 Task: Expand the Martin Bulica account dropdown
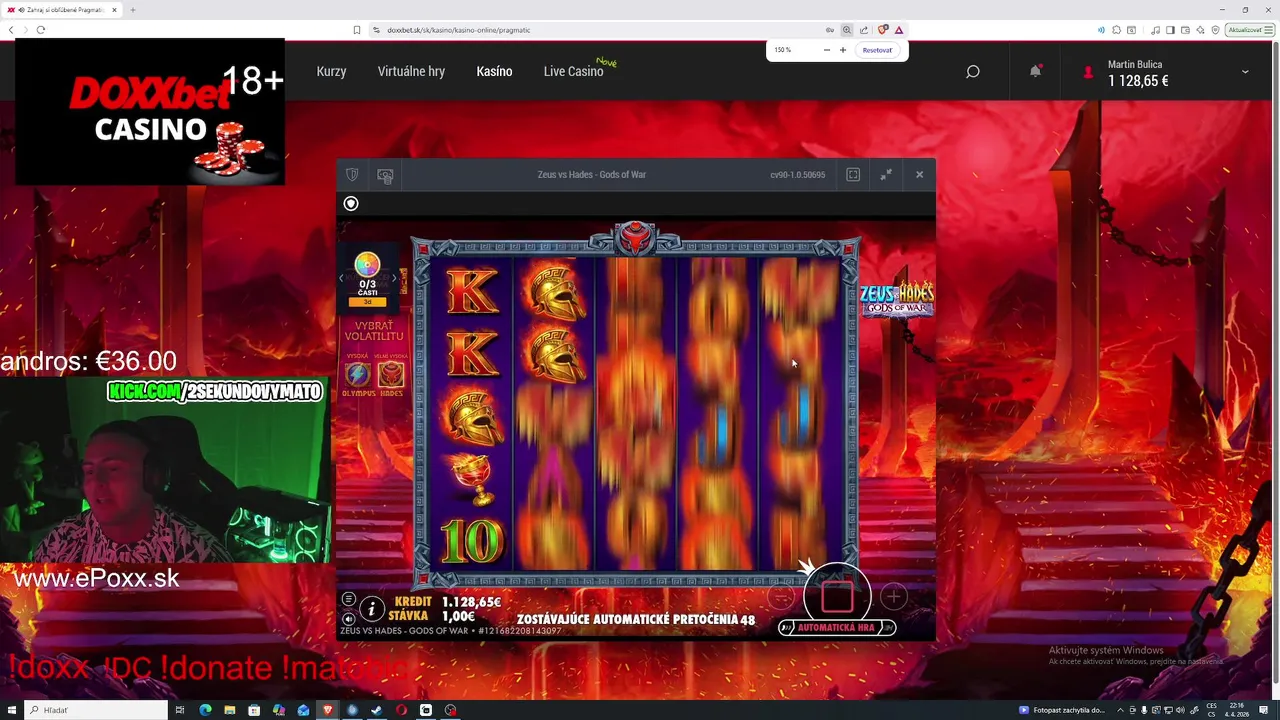point(1245,71)
